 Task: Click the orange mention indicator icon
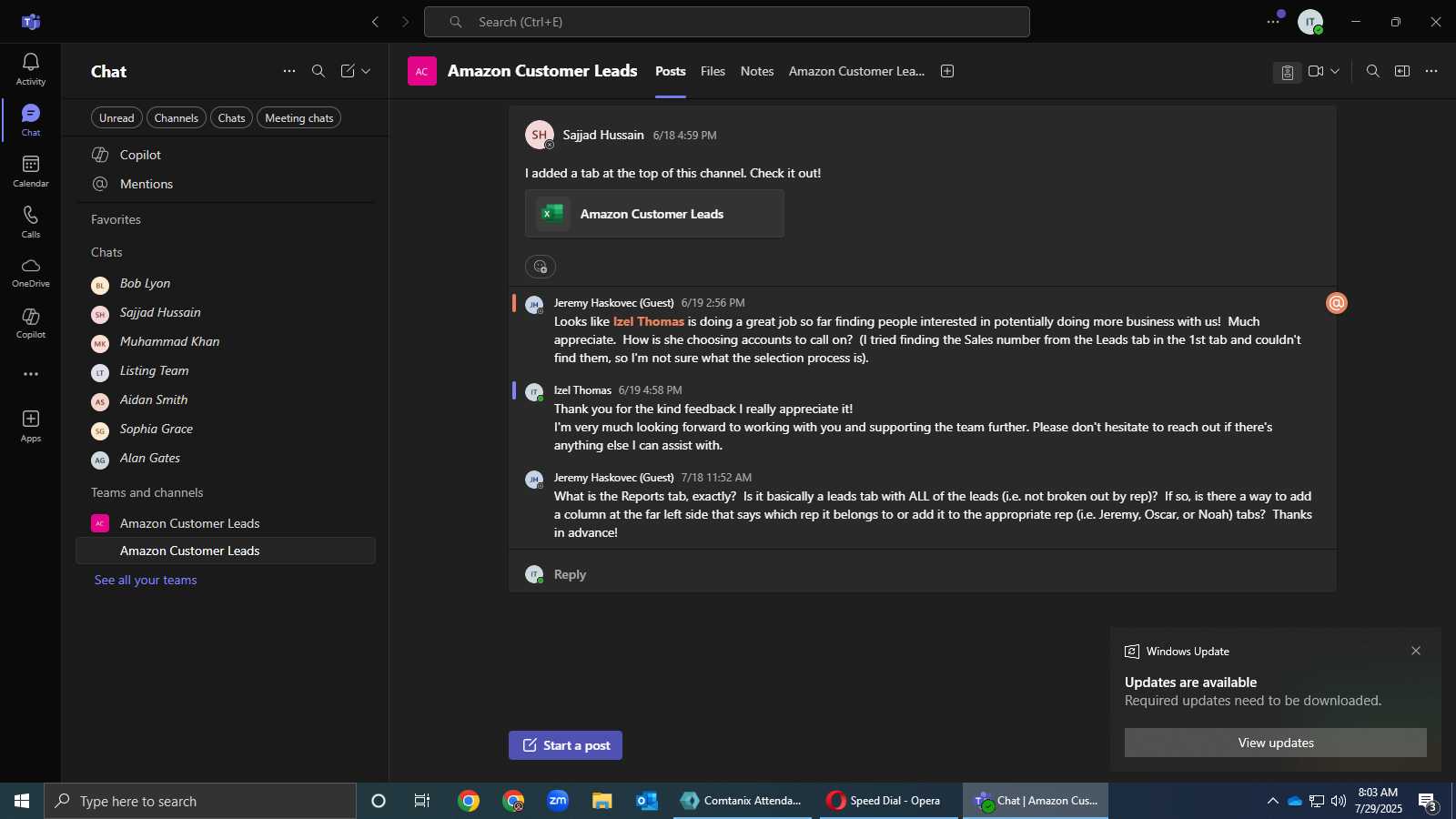coord(1336,303)
